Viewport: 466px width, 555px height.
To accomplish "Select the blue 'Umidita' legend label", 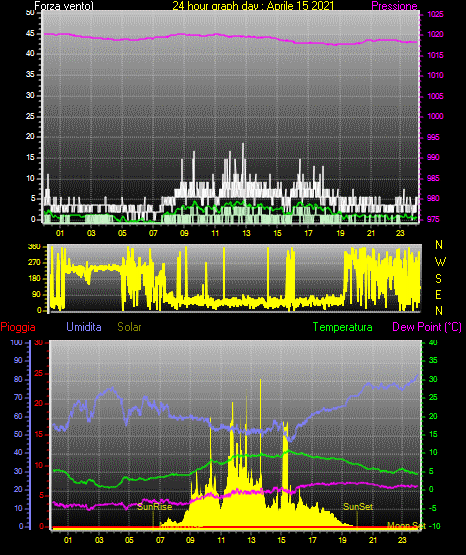I will 84,327.
